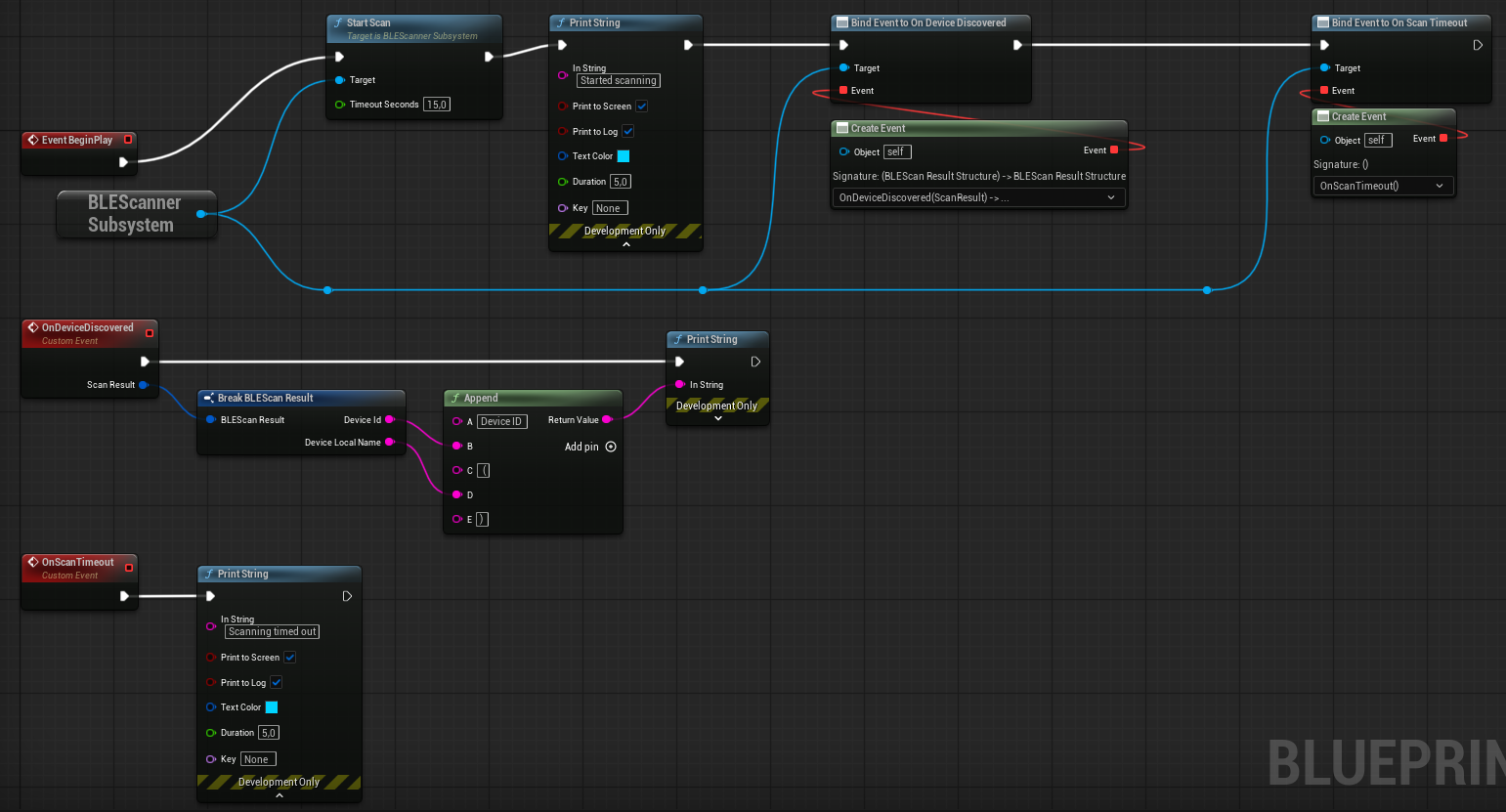Viewport: 1506px width, 812px height.
Task: Open the OnScanTimeout() signature dropdown
Action: [1383, 186]
